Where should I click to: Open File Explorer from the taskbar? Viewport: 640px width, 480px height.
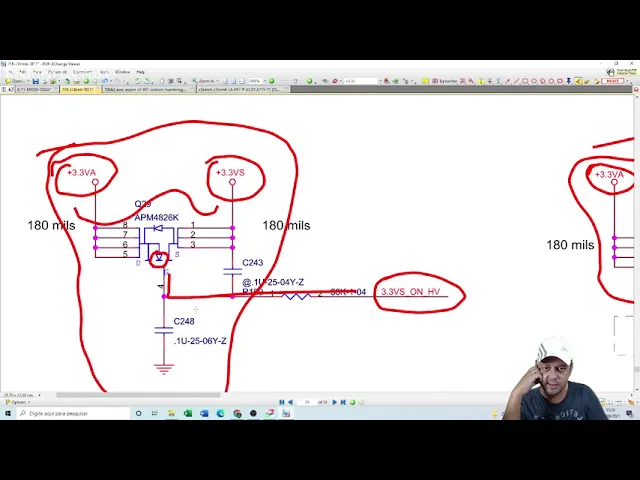pyautogui.click(x=171, y=413)
